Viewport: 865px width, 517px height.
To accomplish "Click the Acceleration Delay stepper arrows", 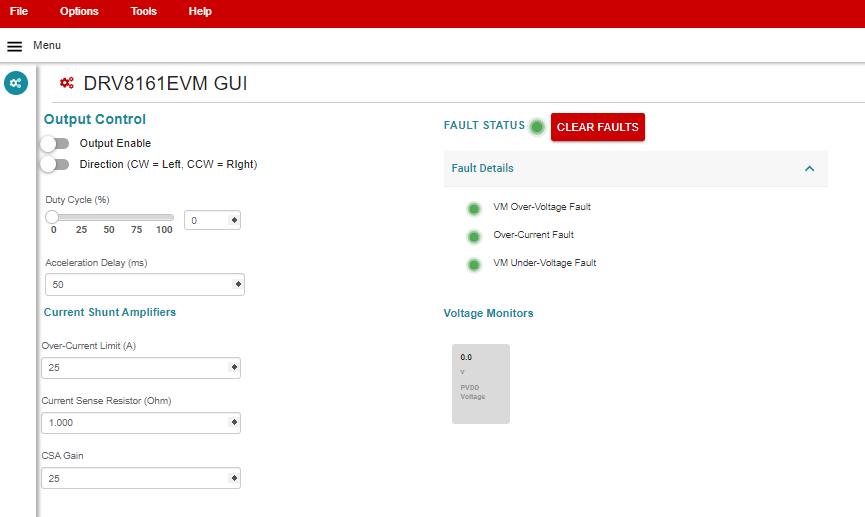I will pos(238,285).
